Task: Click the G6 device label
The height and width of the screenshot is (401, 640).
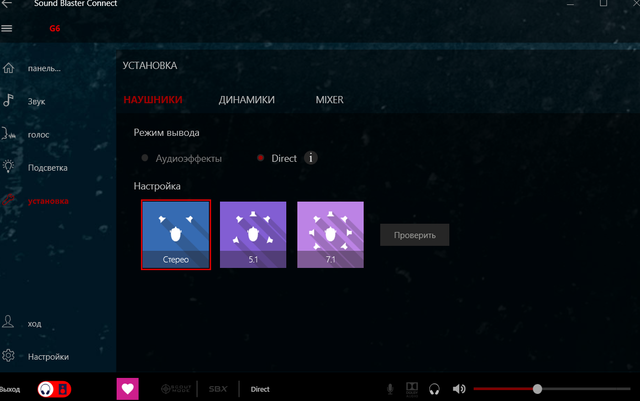Action: click(55, 28)
